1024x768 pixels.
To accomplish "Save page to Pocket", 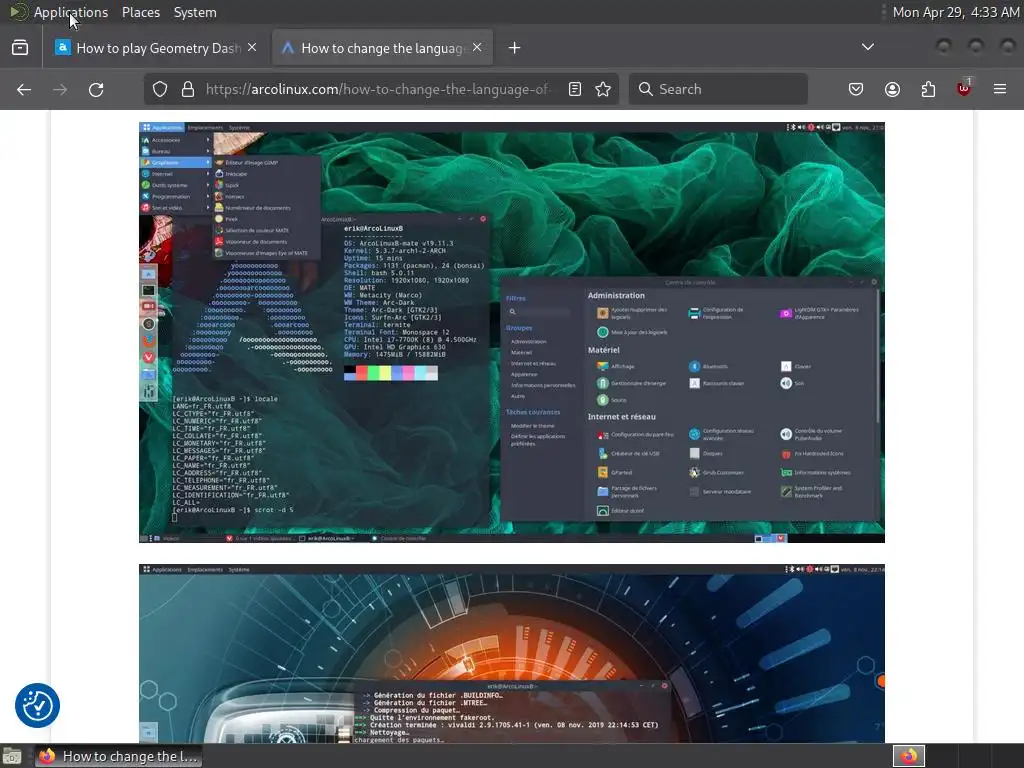I will coord(856,89).
